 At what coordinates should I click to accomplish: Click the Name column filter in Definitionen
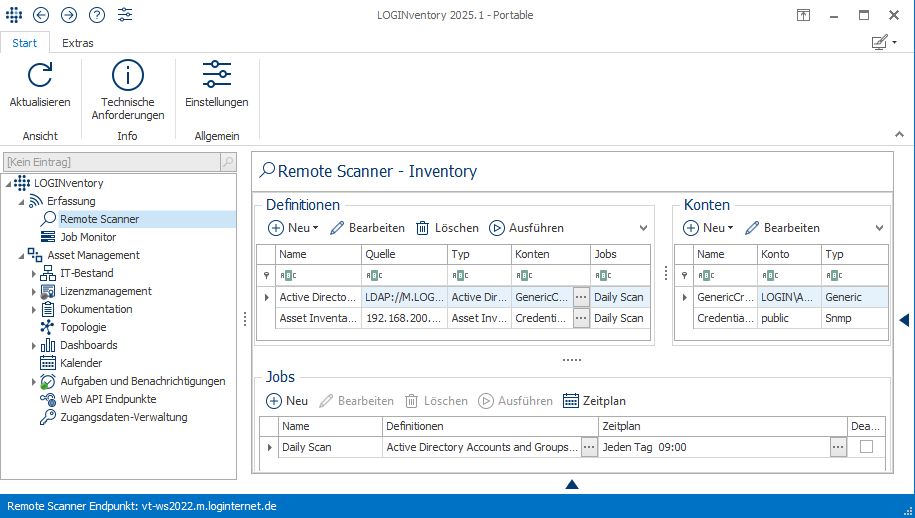[x=318, y=275]
